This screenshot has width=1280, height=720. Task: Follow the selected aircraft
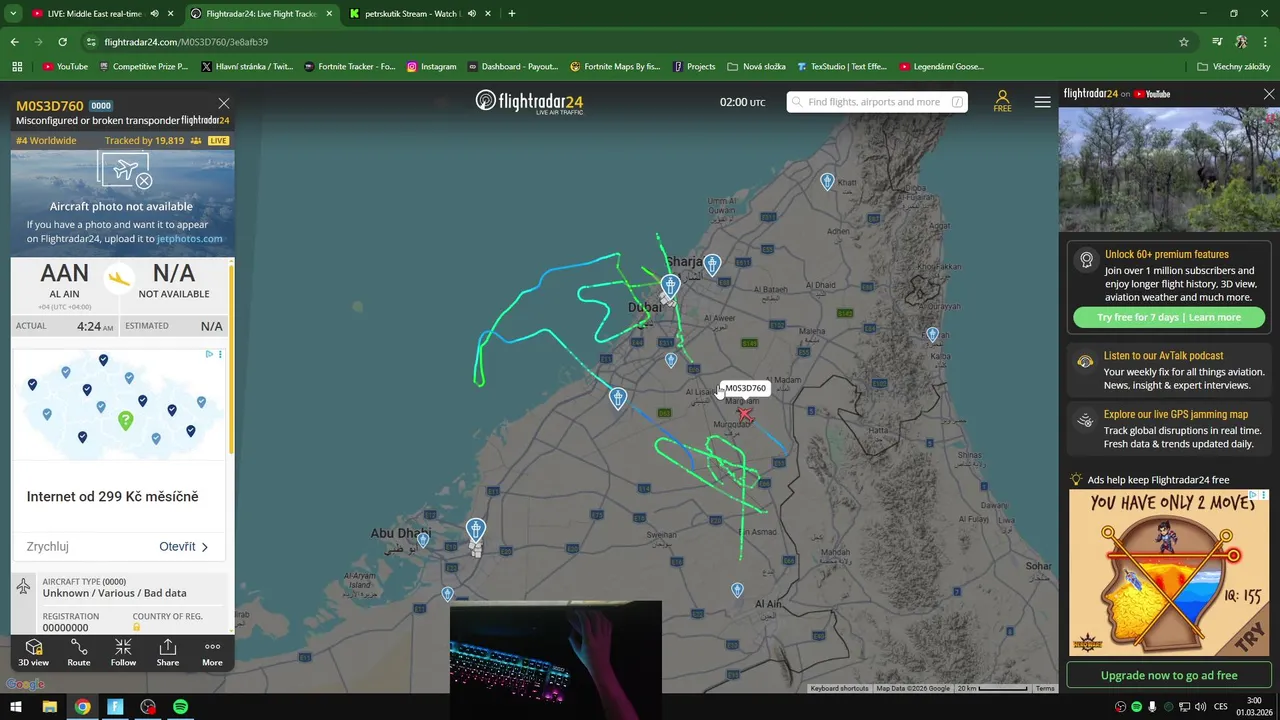coord(123,652)
